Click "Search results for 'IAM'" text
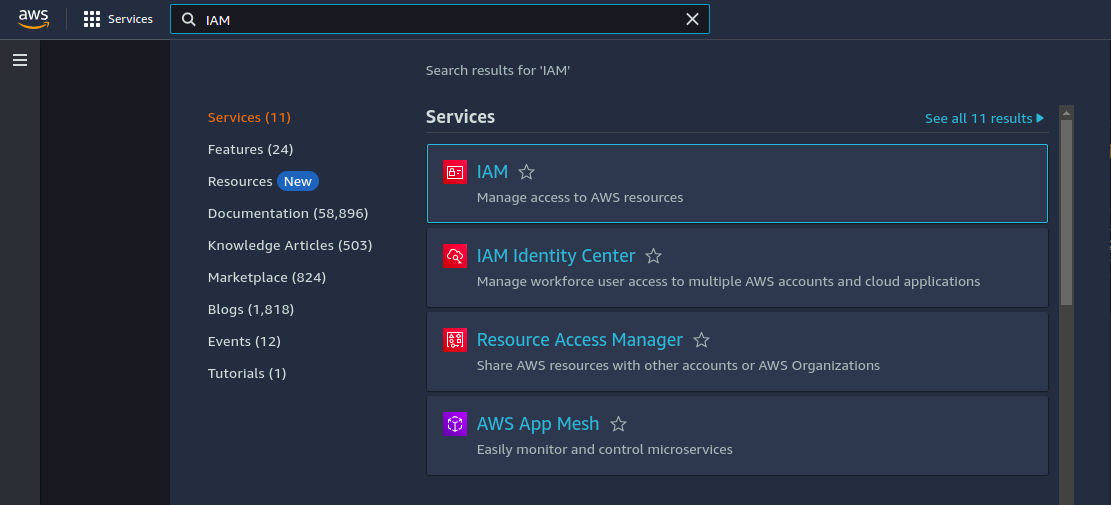 click(x=498, y=70)
